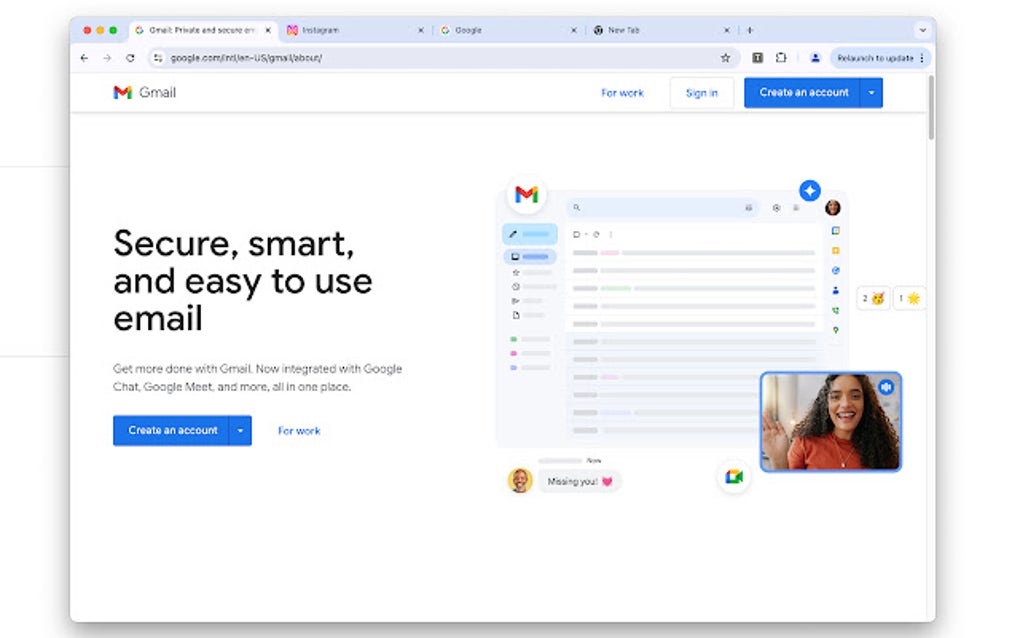The width and height of the screenshot is (1020, 638).
Task: Bookmark the page with the star icon
Action: pyautogui.click(x=726, y=57)
